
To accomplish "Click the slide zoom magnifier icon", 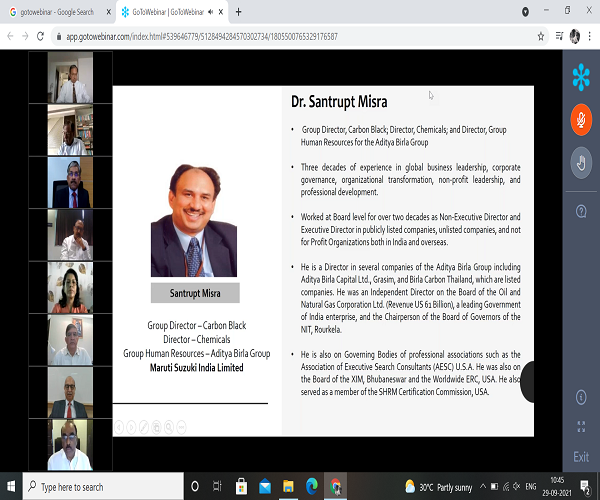I will pyautogui.click(x=169, y=427).
